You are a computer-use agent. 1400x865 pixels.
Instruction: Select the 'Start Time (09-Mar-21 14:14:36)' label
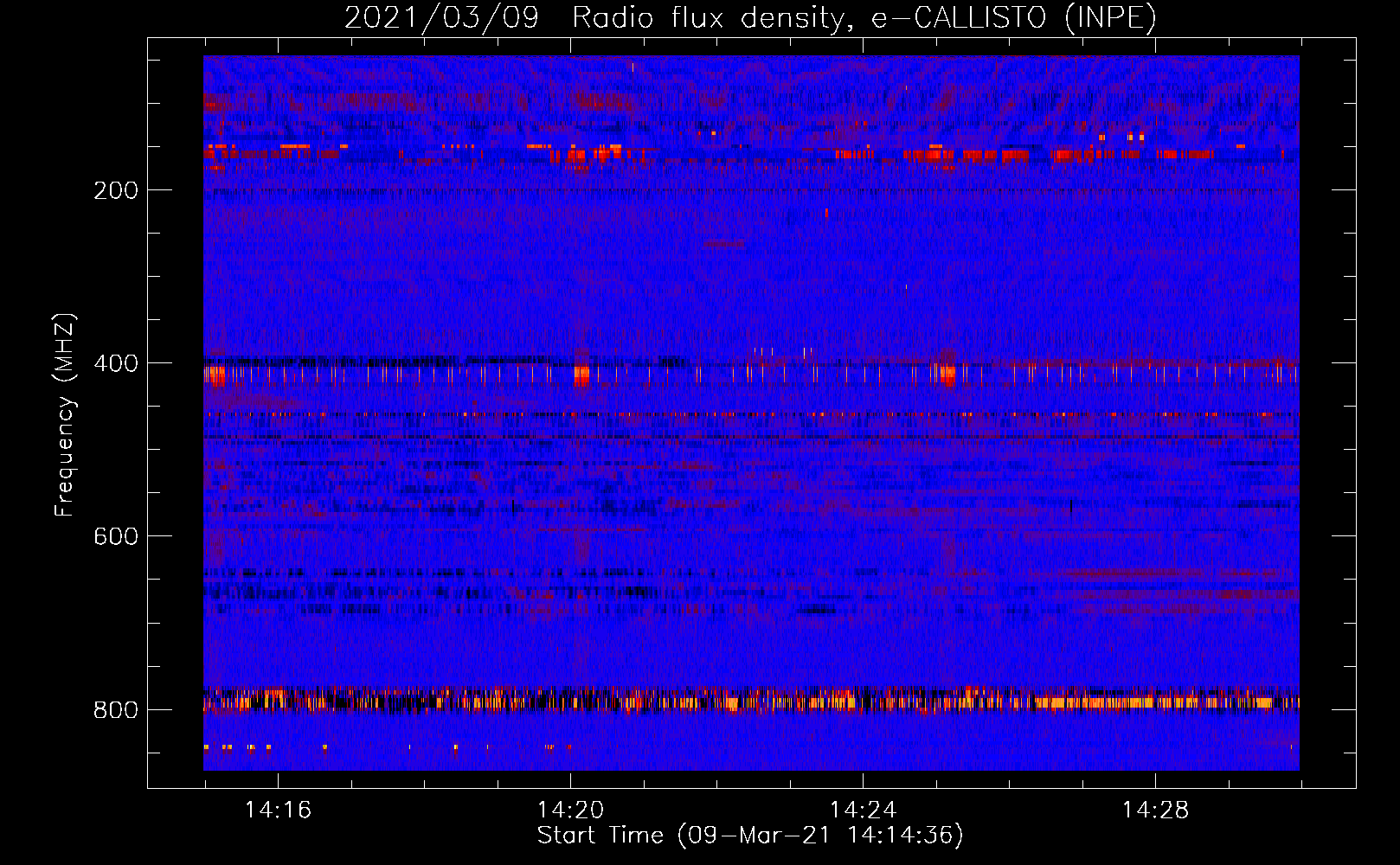pos(750,836)
